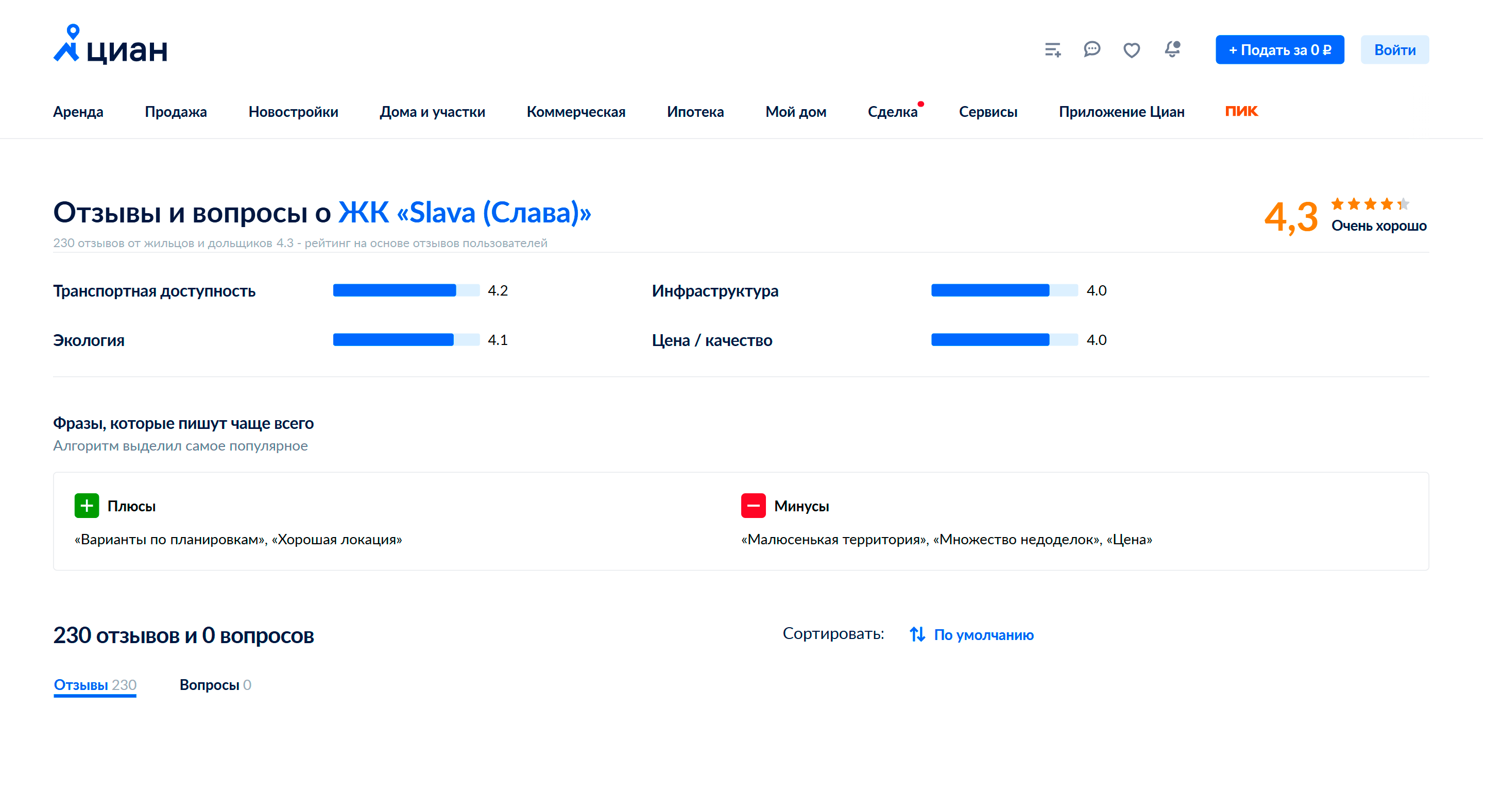The image size is (1502, 812).
Task: Click the Транспортная доступность rating bar
Action: click(406, 290)
